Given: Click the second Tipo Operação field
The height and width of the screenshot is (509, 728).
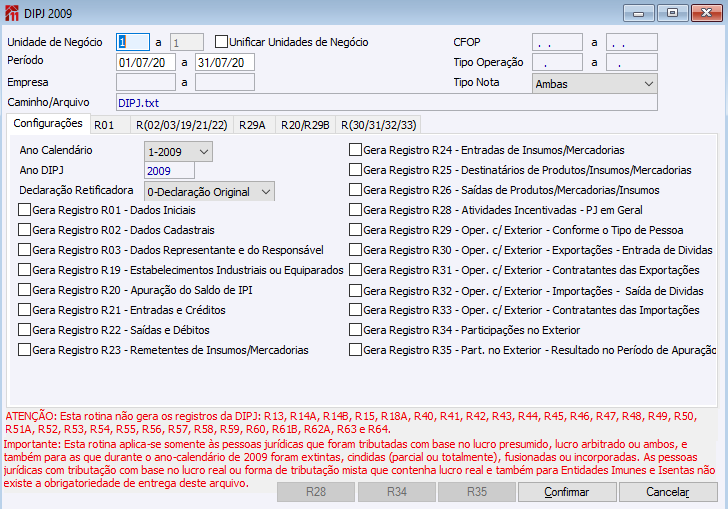Looking at the screenshot, I should 632,62.
